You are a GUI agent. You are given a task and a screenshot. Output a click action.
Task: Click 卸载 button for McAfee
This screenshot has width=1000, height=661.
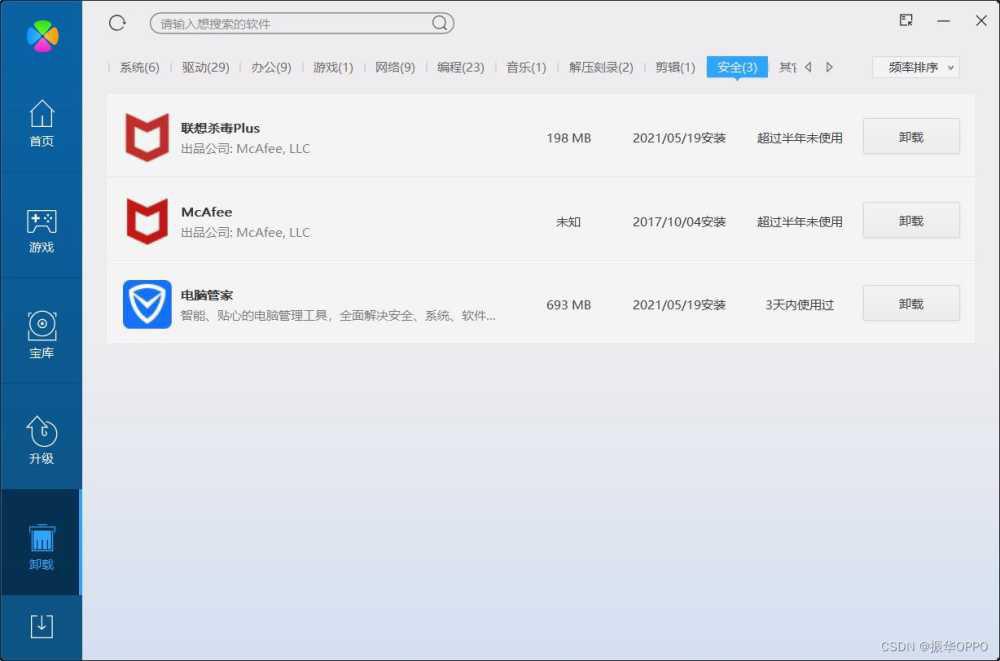click(x=911, y=221)
